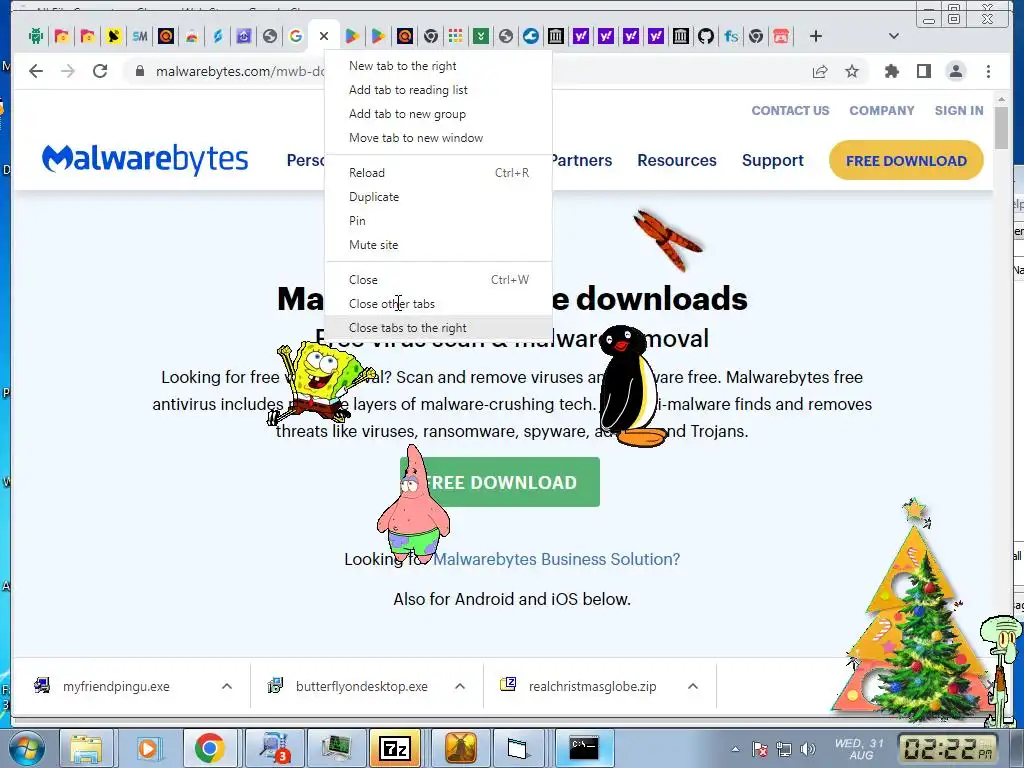Select Duplicate from the tab menu
This screenshot has height=768, width=1024.
click(438, 197)
